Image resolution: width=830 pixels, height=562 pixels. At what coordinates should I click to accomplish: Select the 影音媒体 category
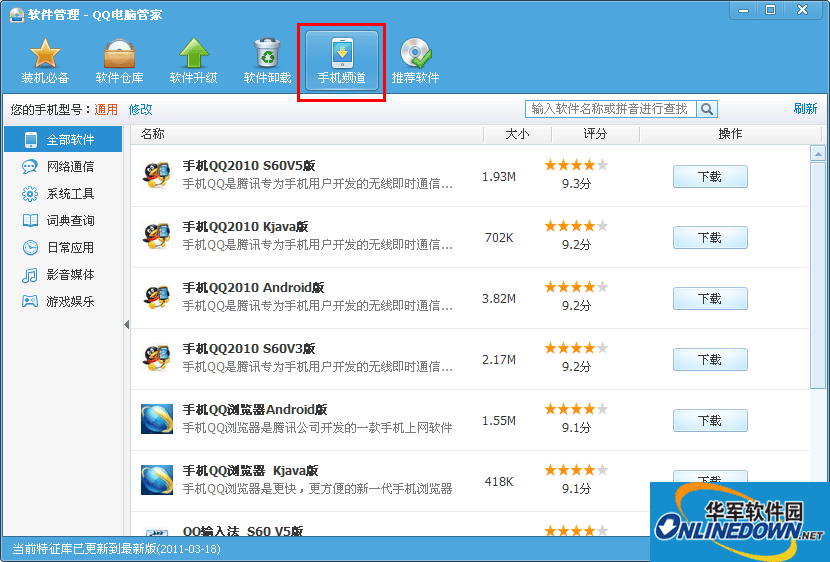(x=63, y=275)
